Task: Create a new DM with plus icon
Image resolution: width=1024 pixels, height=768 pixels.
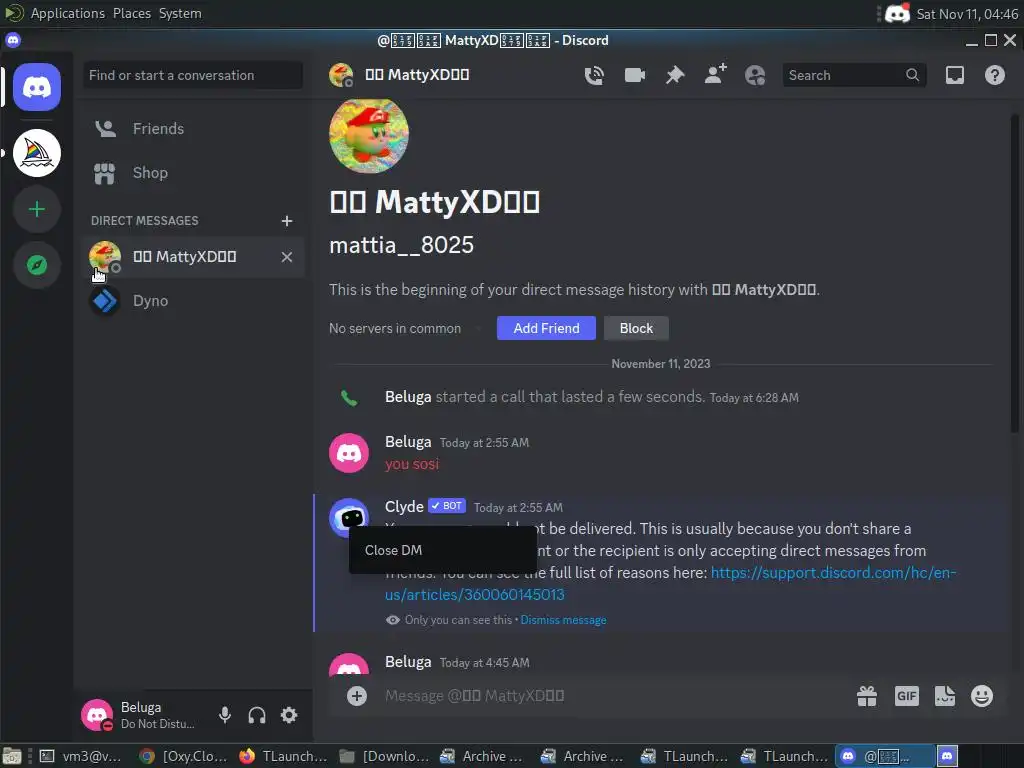Action: pos(287,221)
